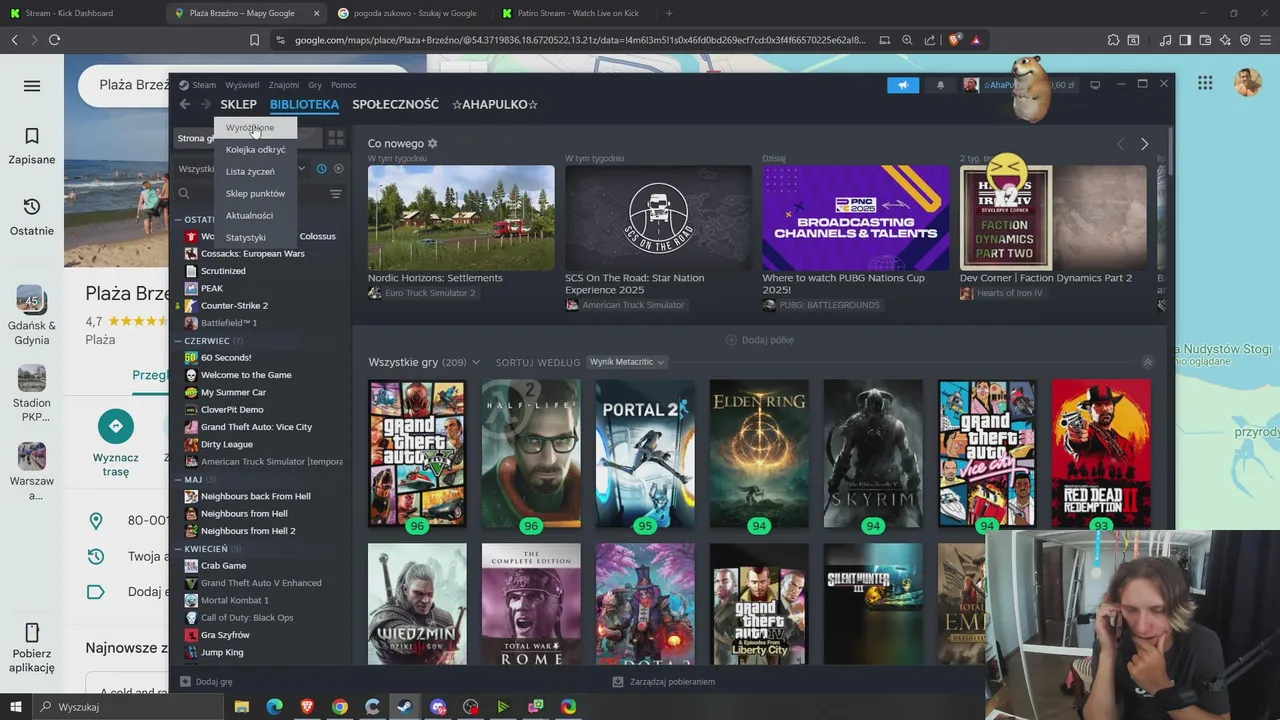Viewport: 1280px width, 720px height.
Task: Click the Windows taskbar Wyszukaj search box
Action: click(128, 707)
